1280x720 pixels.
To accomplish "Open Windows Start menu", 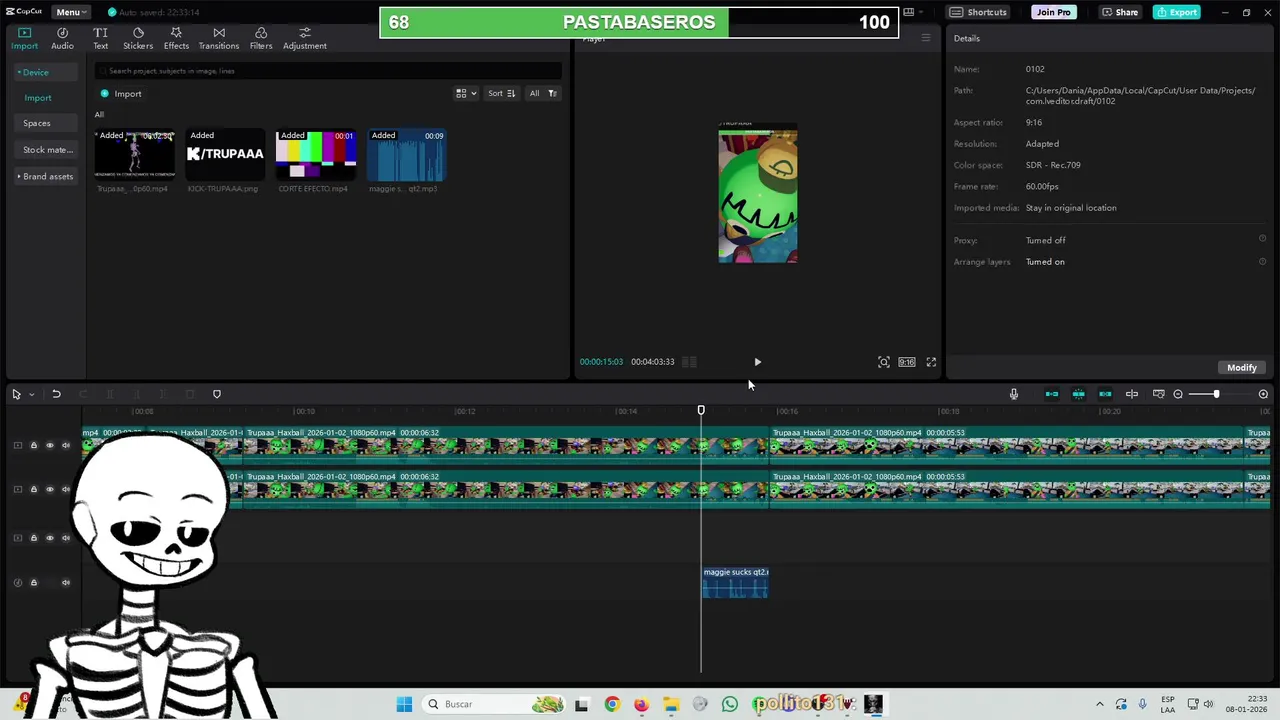I will [x=404, y=704].
